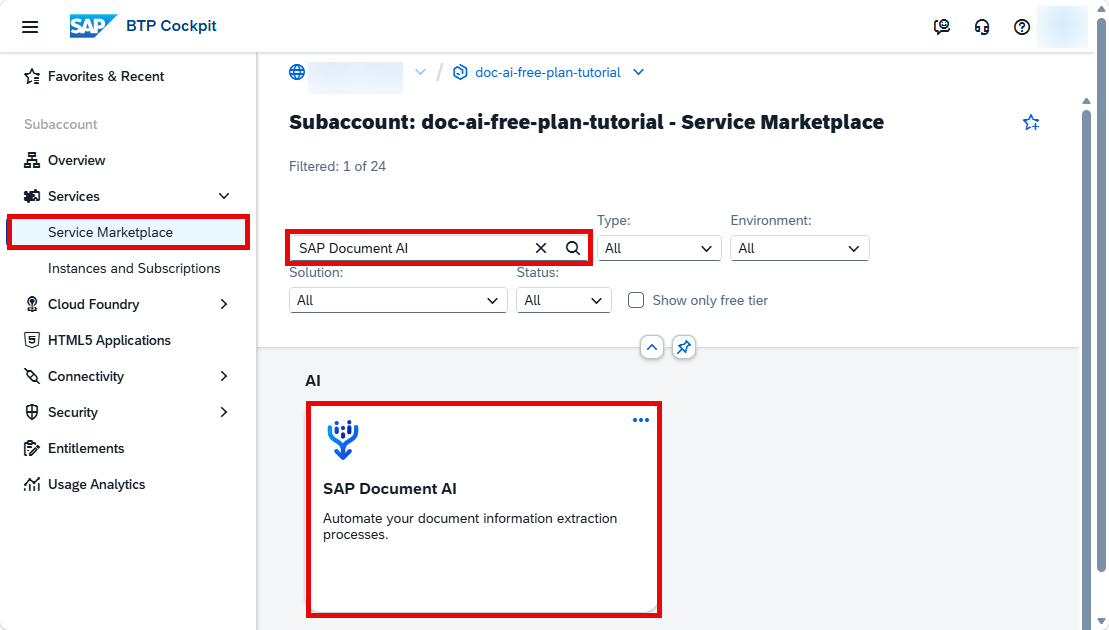
Task: Click the Services puzzle icon
Action: pyautogui.click(x=32, y=197)
